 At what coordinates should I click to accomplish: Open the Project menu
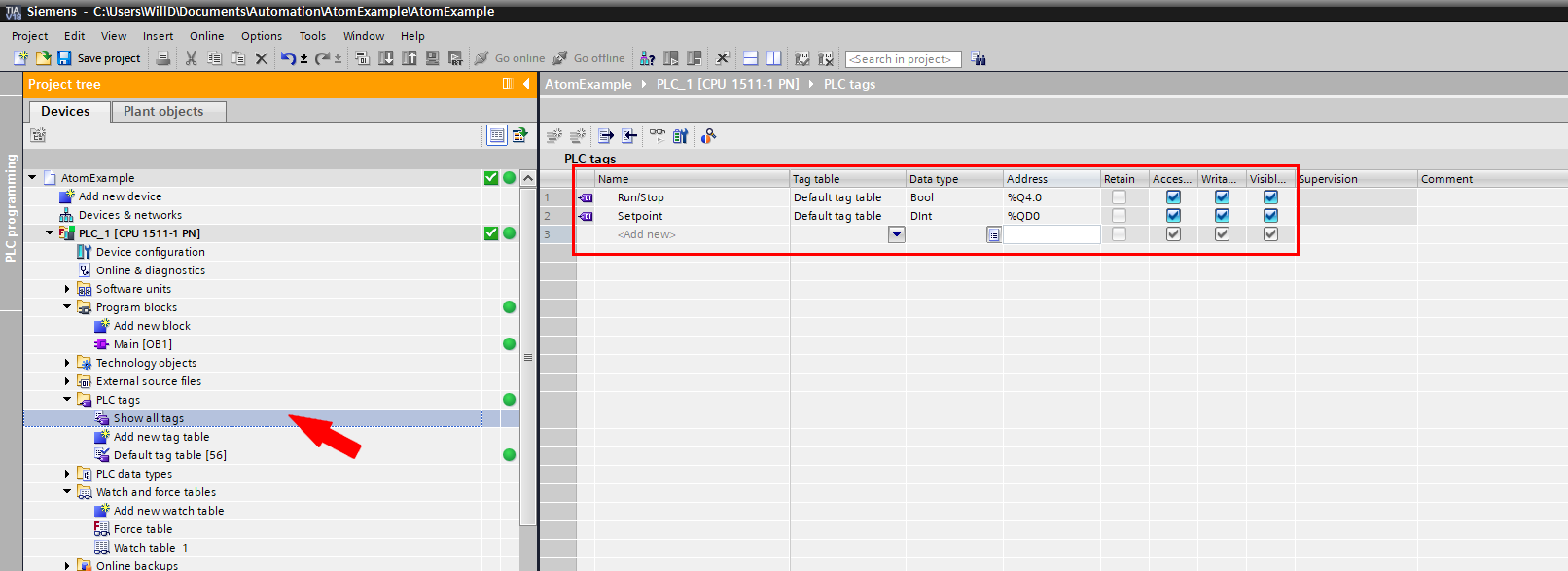29,36
